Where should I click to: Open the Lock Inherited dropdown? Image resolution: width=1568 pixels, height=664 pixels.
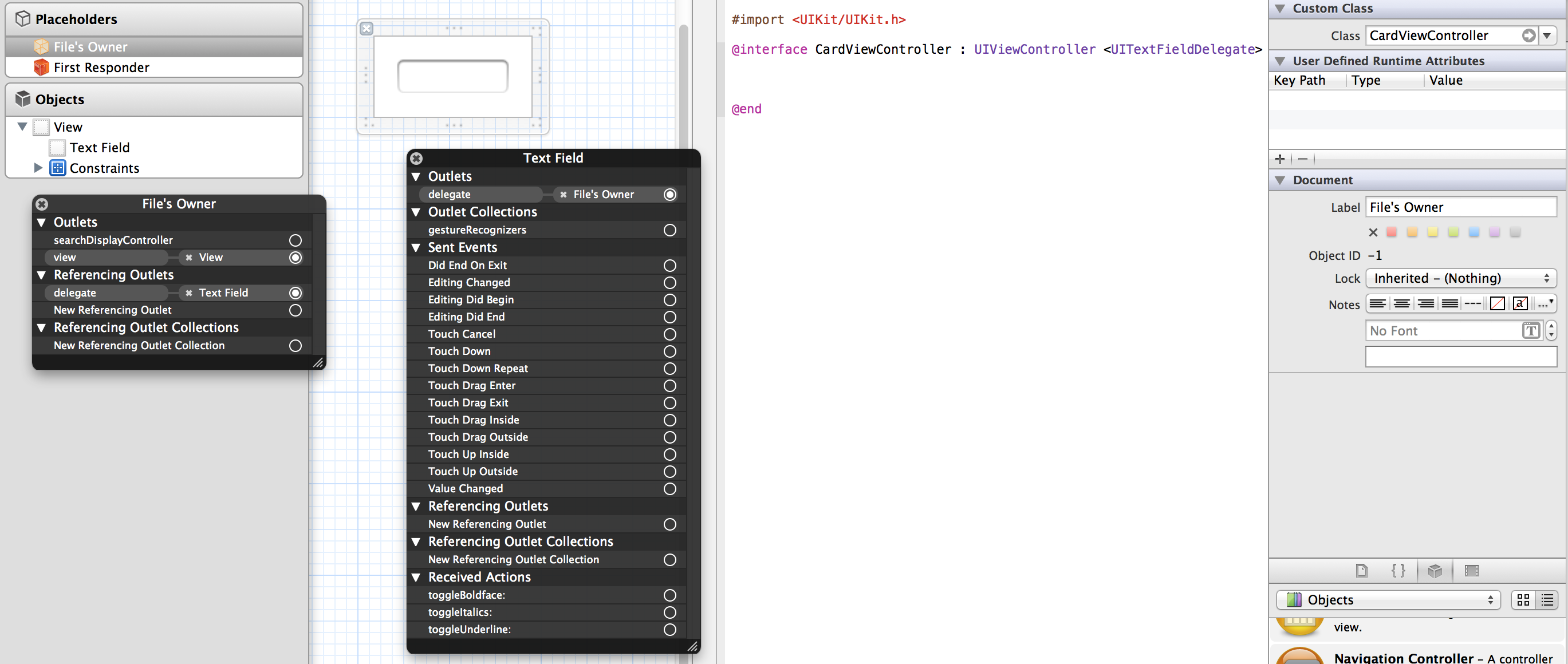pos(1460,278)
